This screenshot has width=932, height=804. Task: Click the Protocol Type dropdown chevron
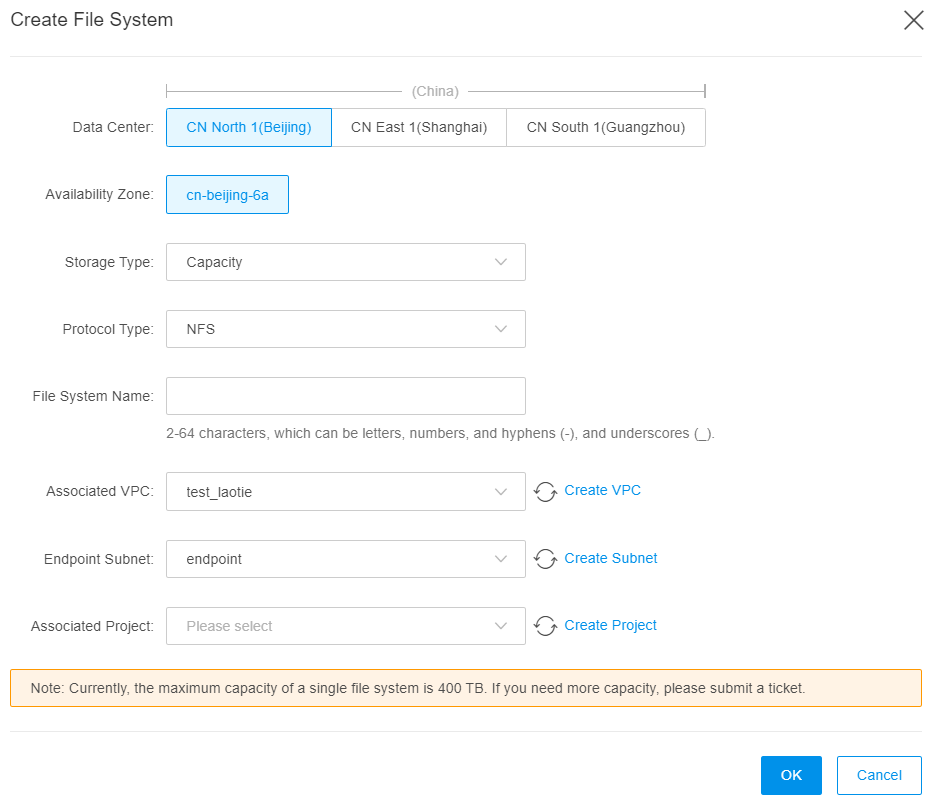coord(500,329)
